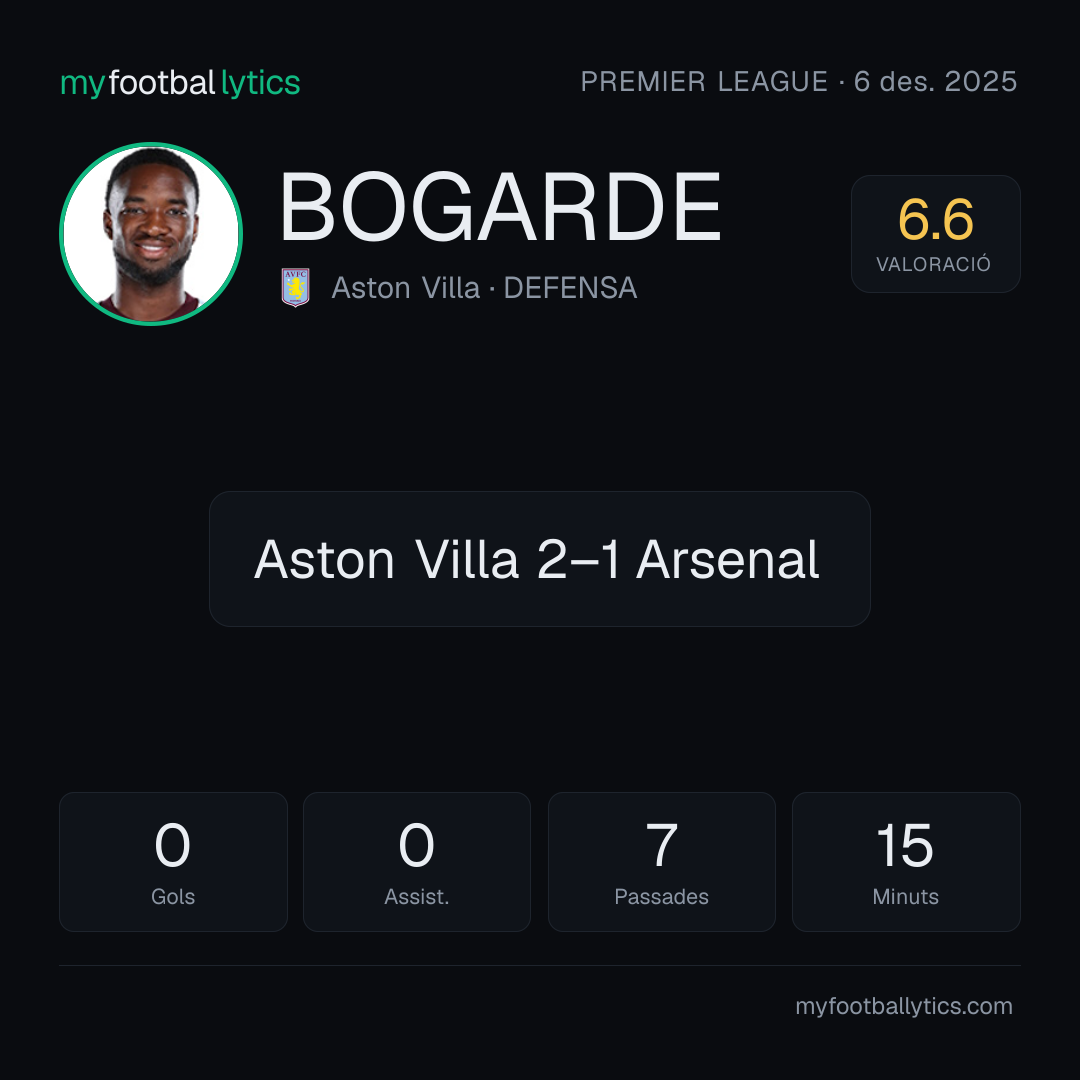
Task: Open the myfootballytics.com footer link
Action: tap(904, 1006)
